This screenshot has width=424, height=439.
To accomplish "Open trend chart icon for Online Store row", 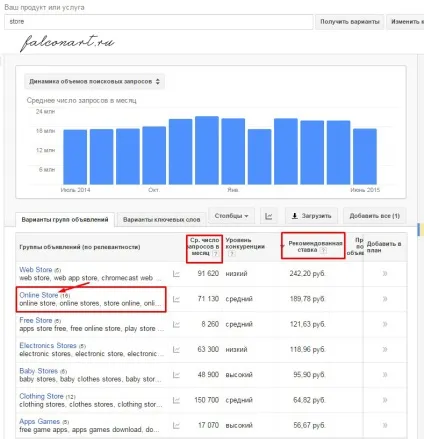I will [176, 299].
